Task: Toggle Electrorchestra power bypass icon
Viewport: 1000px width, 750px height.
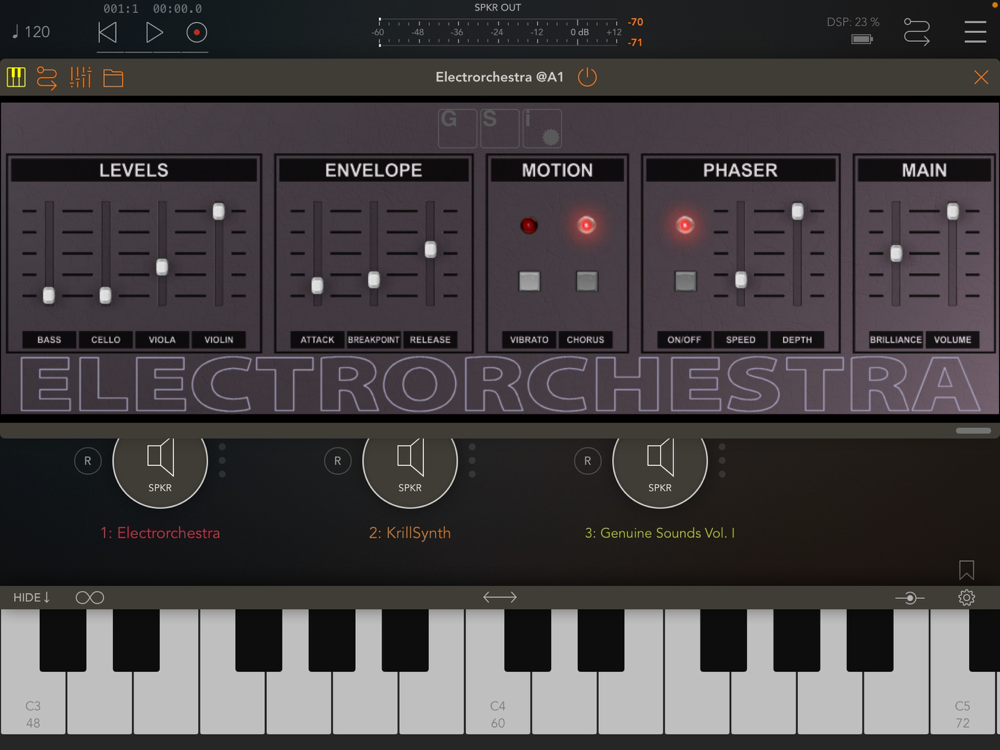Action: (587, 77)
